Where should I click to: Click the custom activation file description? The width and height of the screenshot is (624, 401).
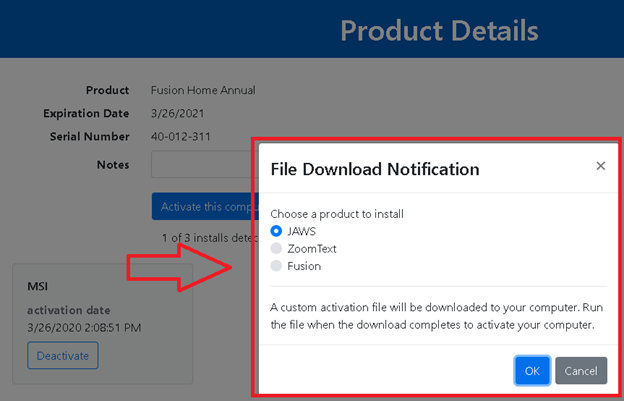434,315
